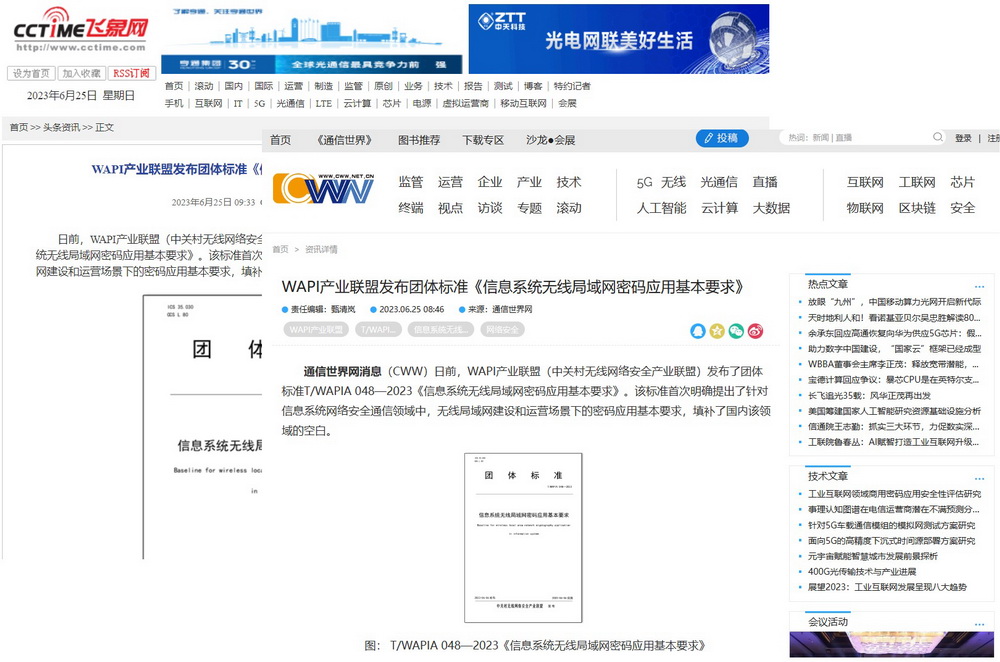Open the 沙龙●会展 top menu item

(550, 140)
